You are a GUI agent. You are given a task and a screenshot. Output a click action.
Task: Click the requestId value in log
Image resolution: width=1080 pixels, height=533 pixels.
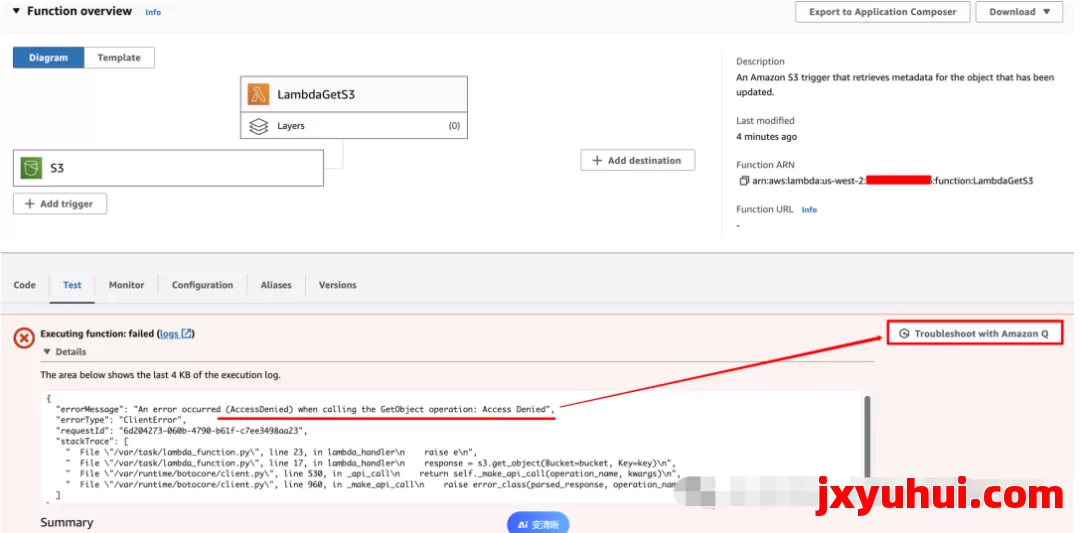click(x=212, y=430)
